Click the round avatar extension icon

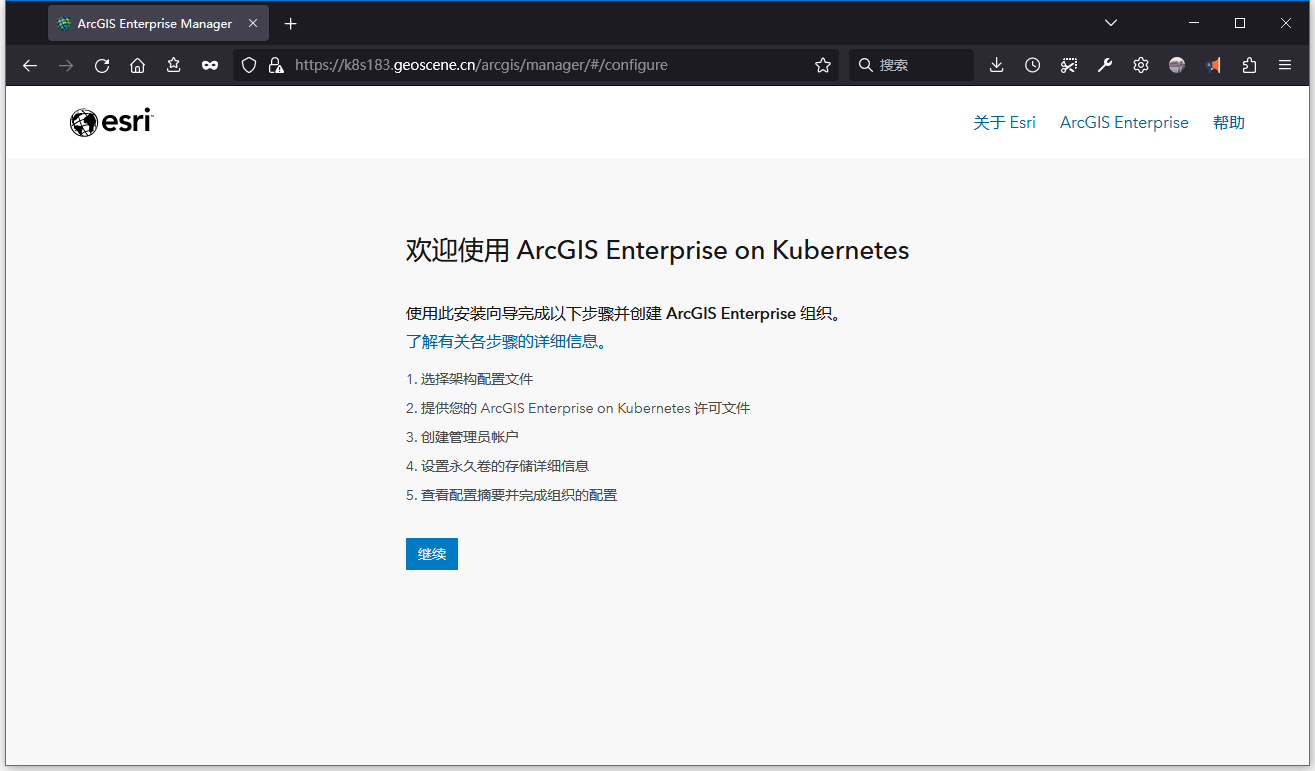click(1177, 65)
